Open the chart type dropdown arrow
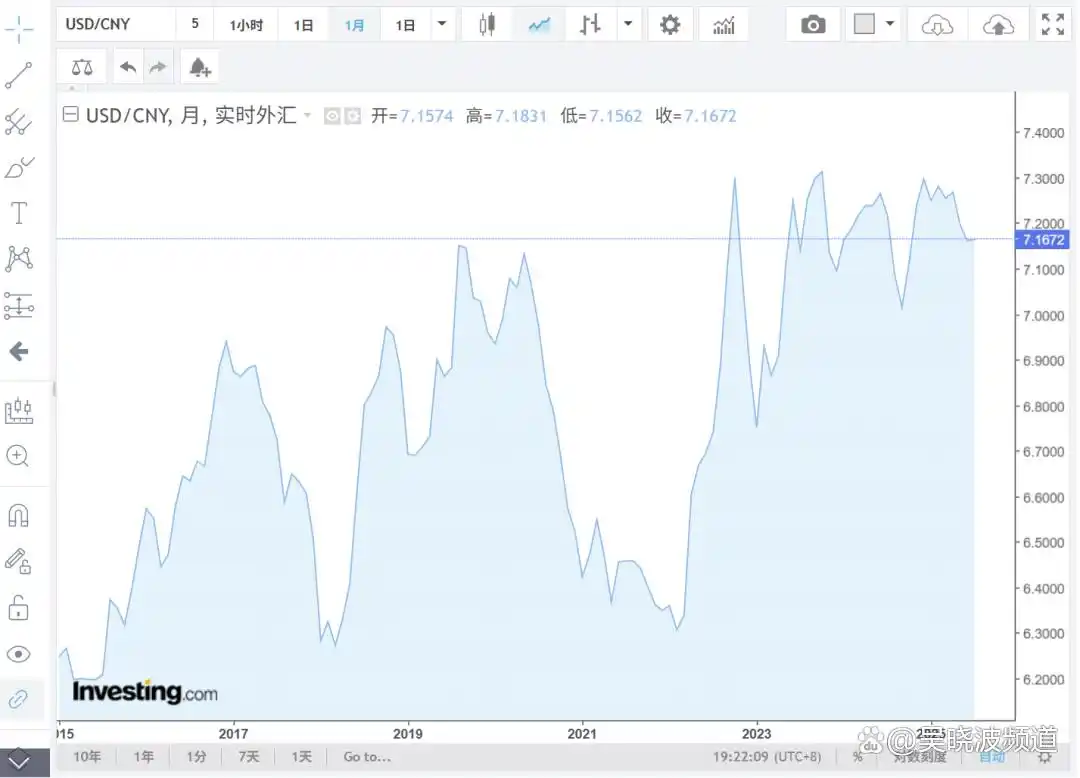This screenshot has height=778, width=1080. [x=627, y=25]
